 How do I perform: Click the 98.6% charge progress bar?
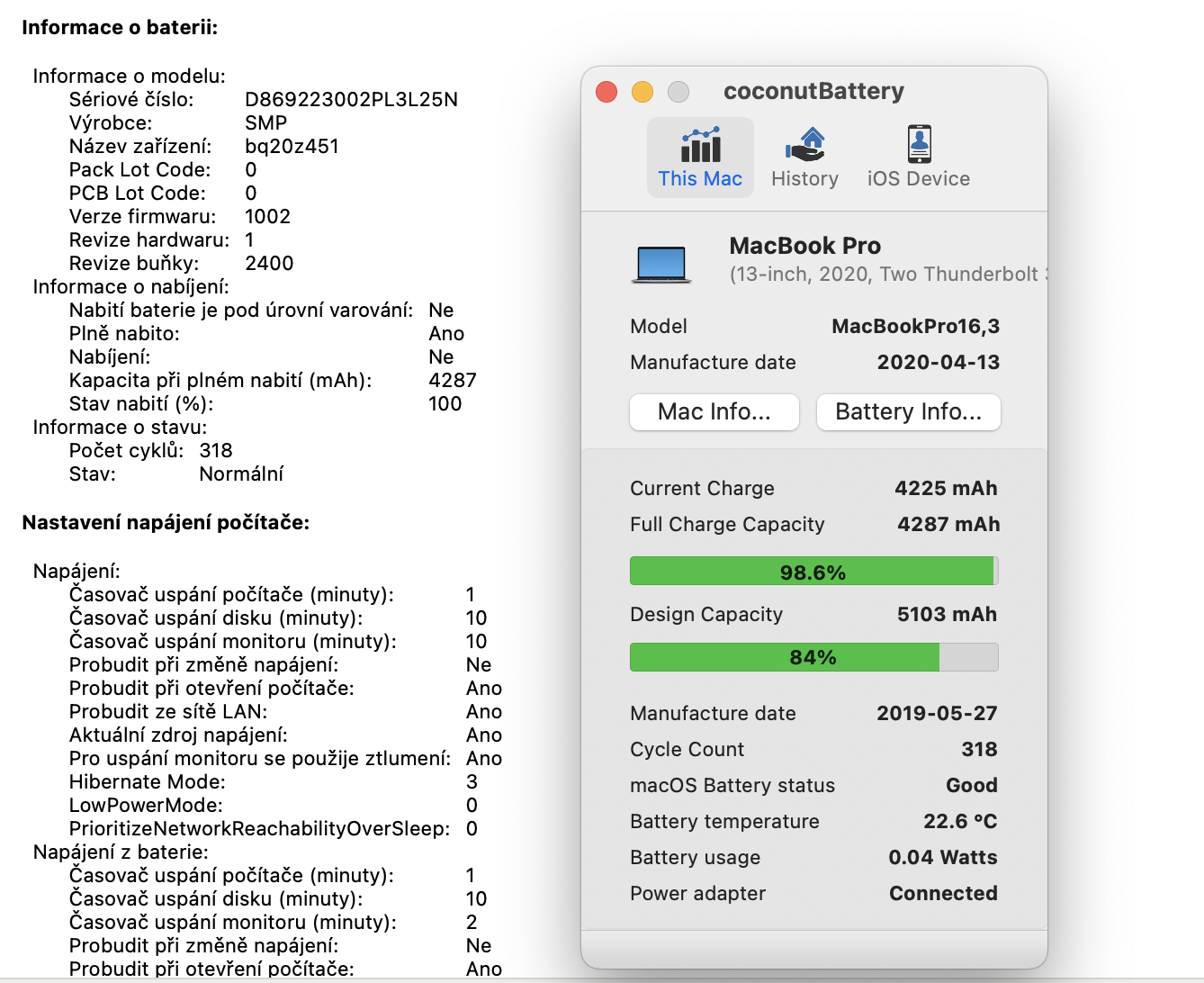(x=813, y=572)
